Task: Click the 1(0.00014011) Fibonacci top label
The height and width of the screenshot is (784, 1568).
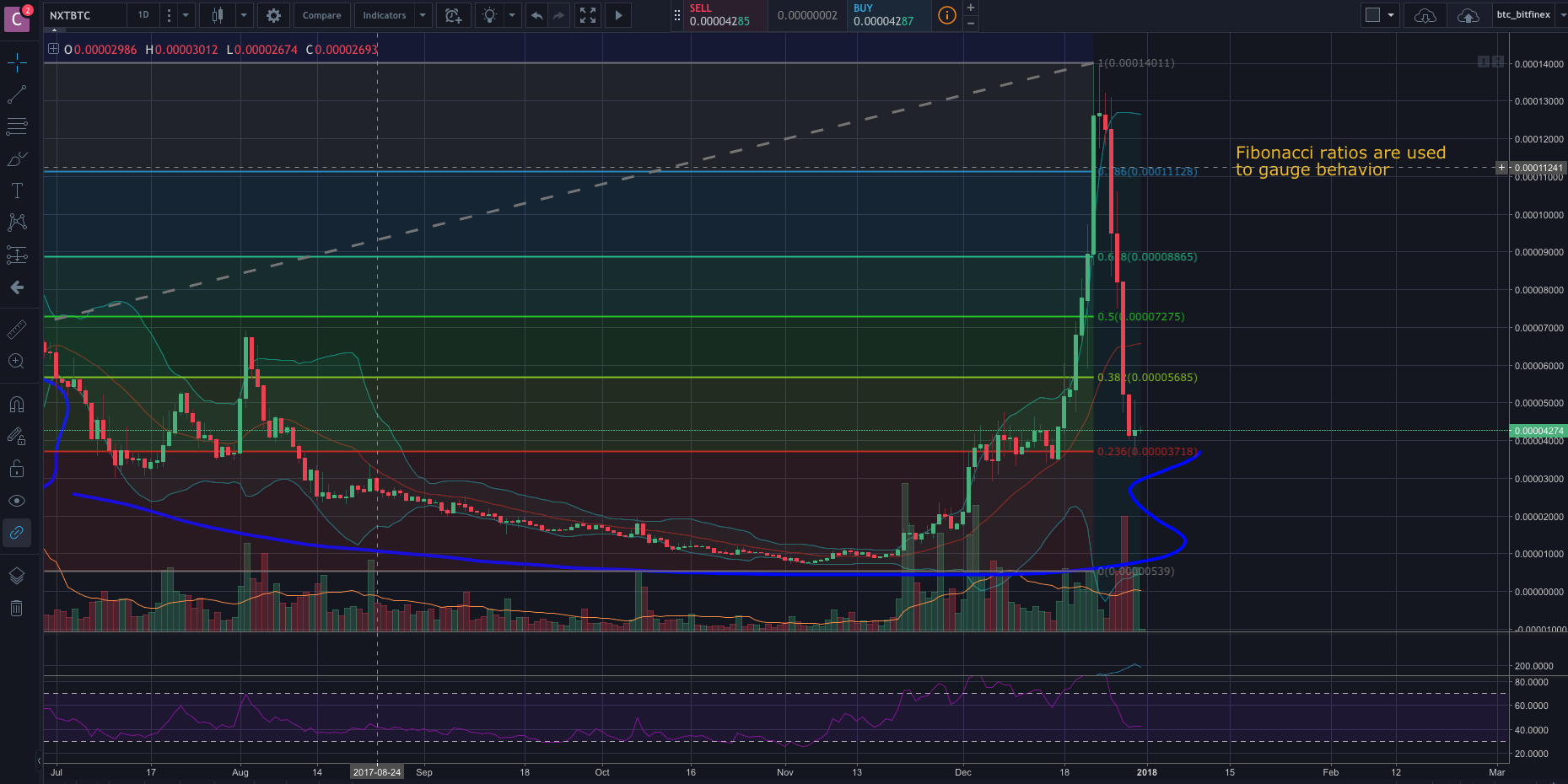Action: pos(1135,63)
